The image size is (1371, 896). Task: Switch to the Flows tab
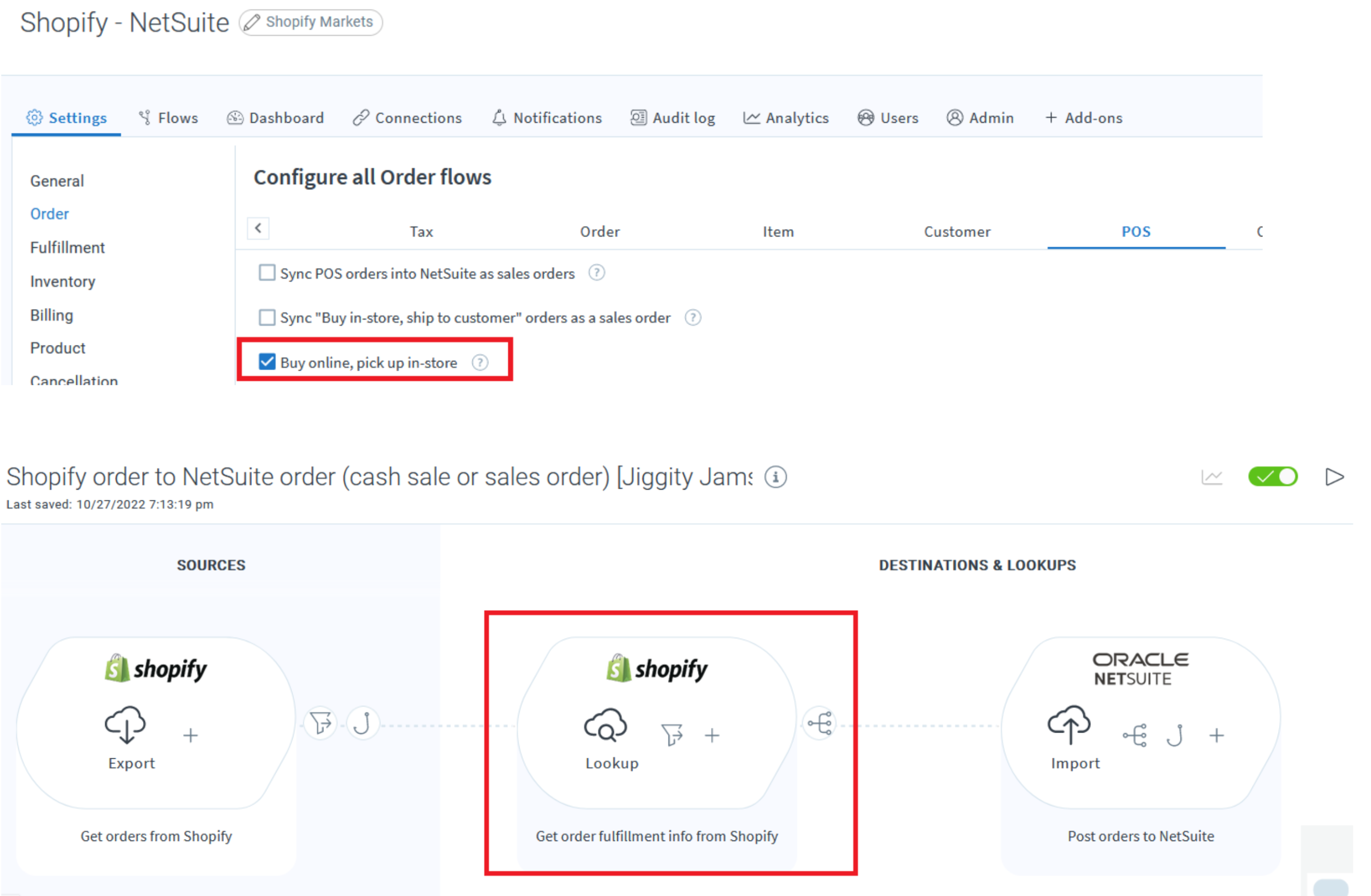[x=168, y=118]
